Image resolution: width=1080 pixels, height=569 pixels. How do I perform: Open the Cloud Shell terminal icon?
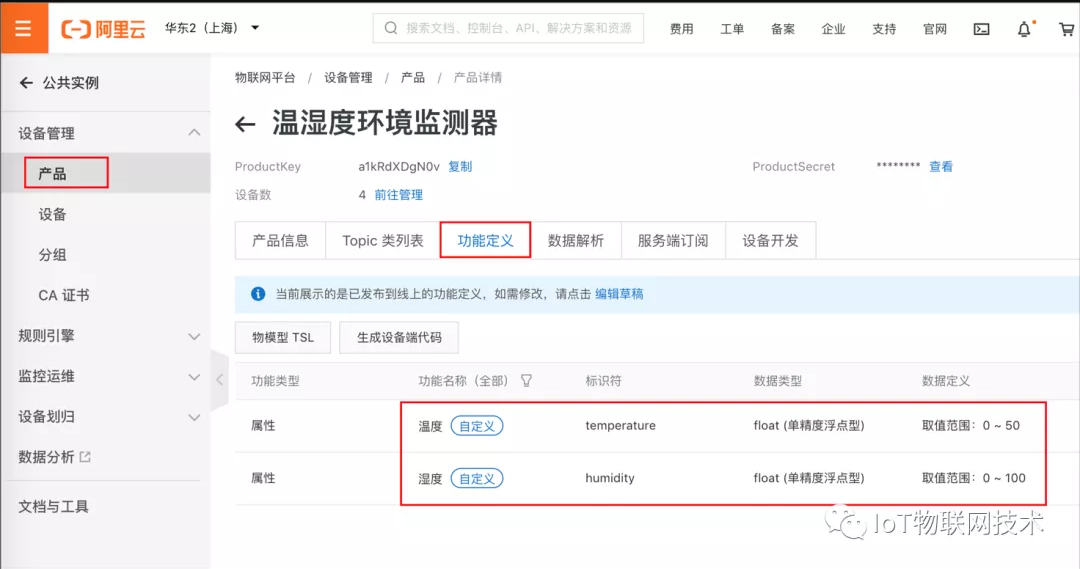[x=981, y=29]
